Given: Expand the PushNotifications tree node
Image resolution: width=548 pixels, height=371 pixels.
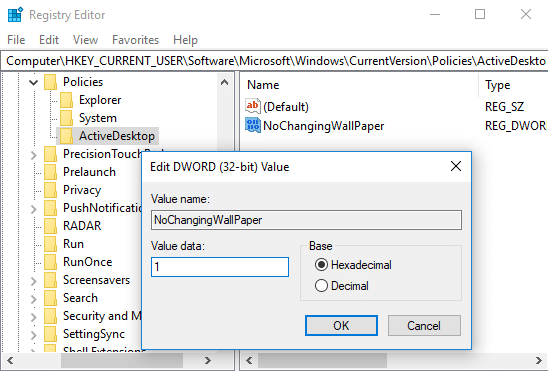Looking at the screenshot, I should point(34,209).
